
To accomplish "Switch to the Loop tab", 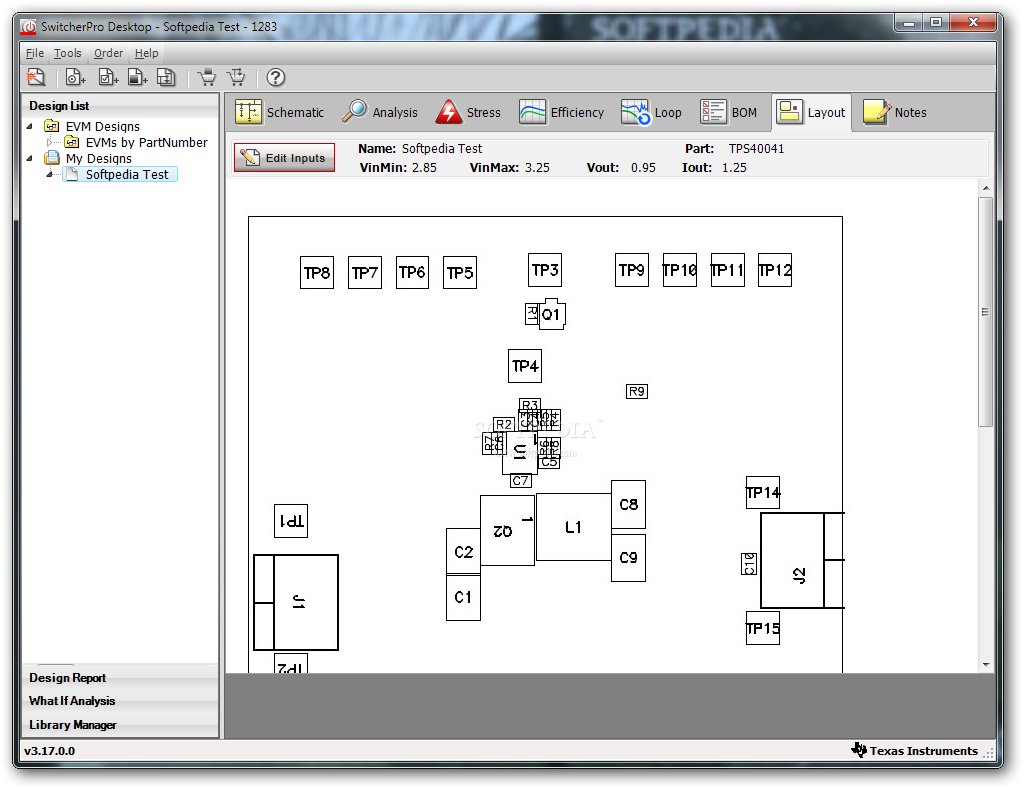I will point(651,112).
